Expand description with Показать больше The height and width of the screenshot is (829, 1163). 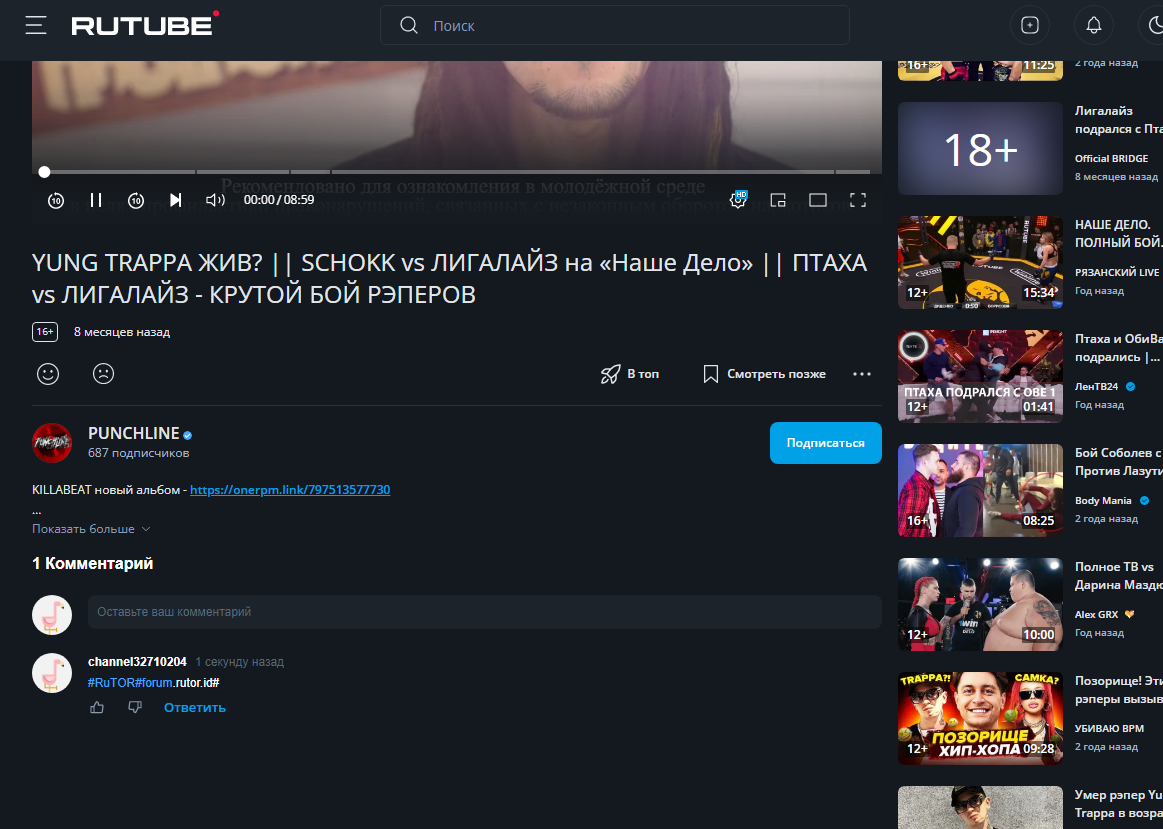90,529
